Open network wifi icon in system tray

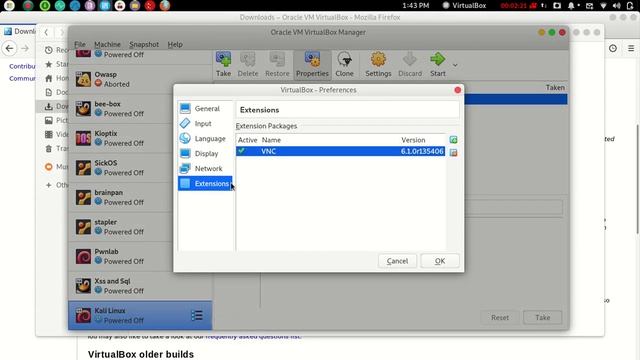coord(603,5)
